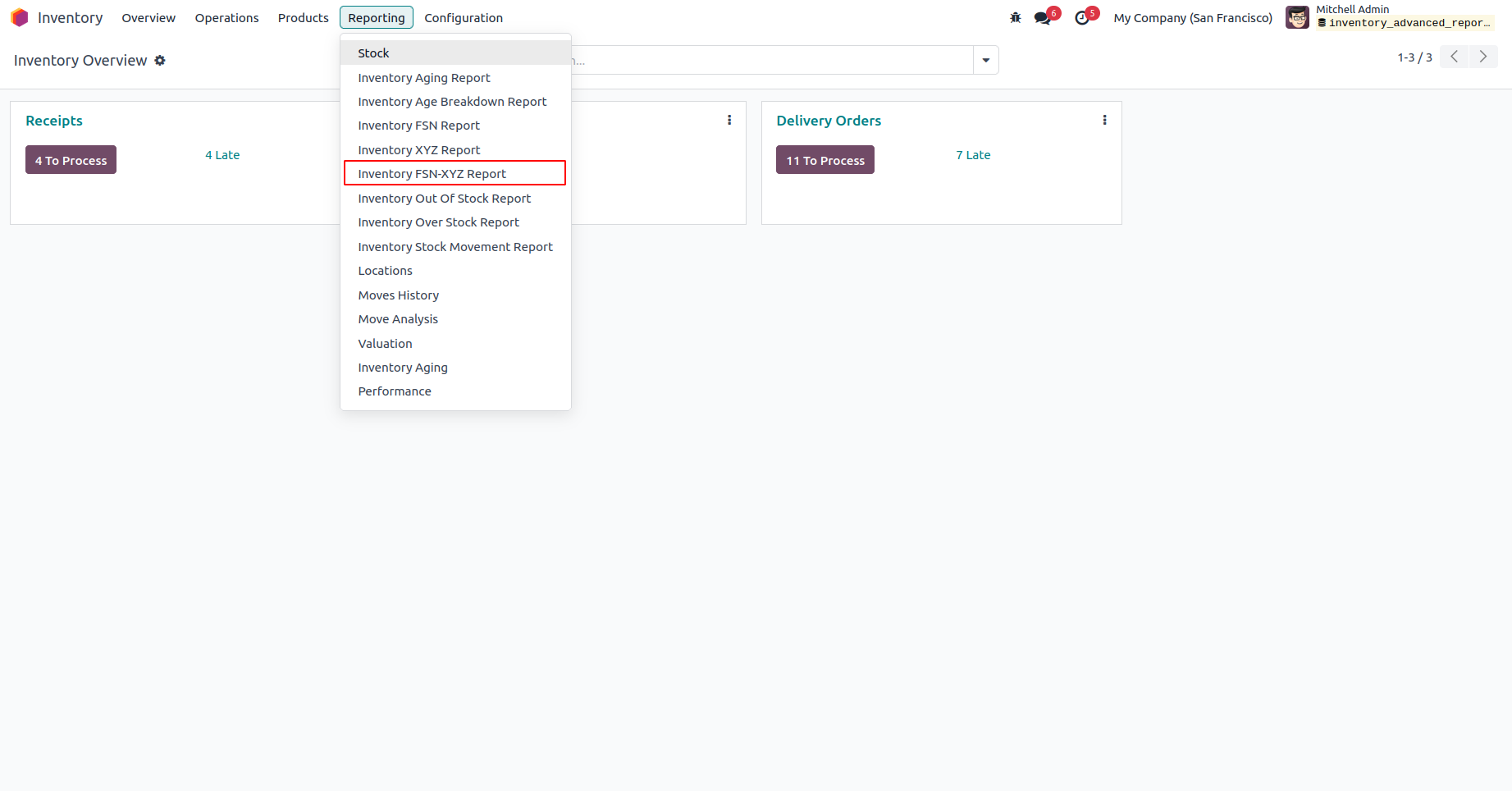Screen dimensions: 1512x791
Task: Select Move Analysis menu entry
Action: 455,318
